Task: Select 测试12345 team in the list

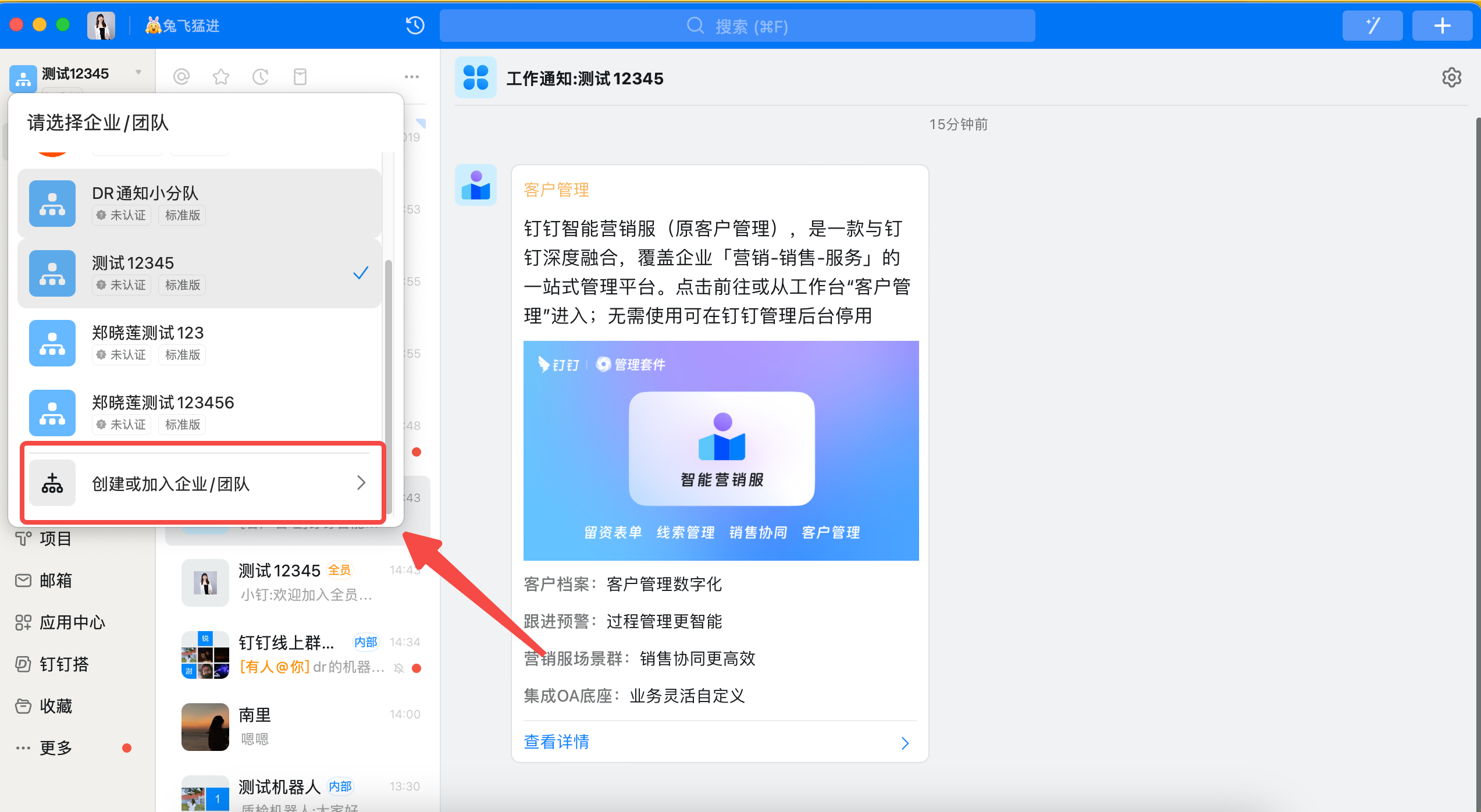Action: point(199,273)
